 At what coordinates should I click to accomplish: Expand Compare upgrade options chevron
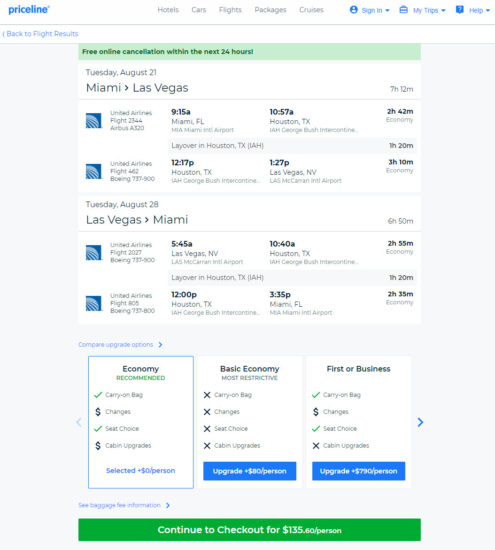click(x=160, y=345)
